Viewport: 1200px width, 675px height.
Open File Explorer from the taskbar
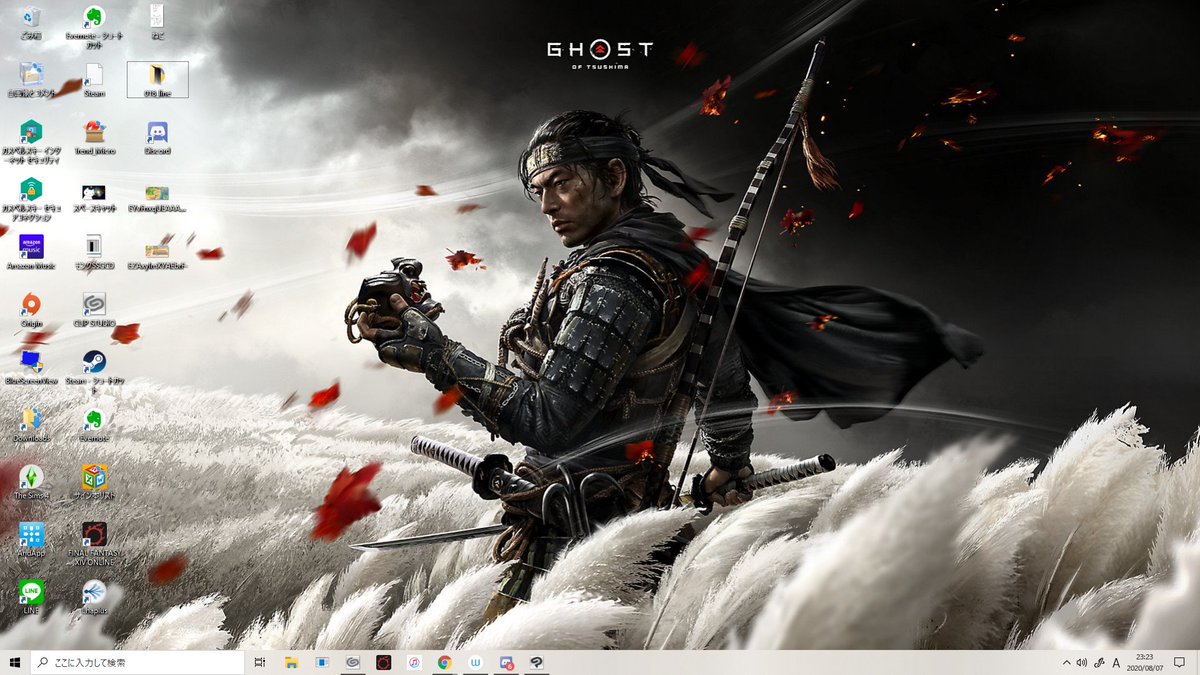(291, 663)
